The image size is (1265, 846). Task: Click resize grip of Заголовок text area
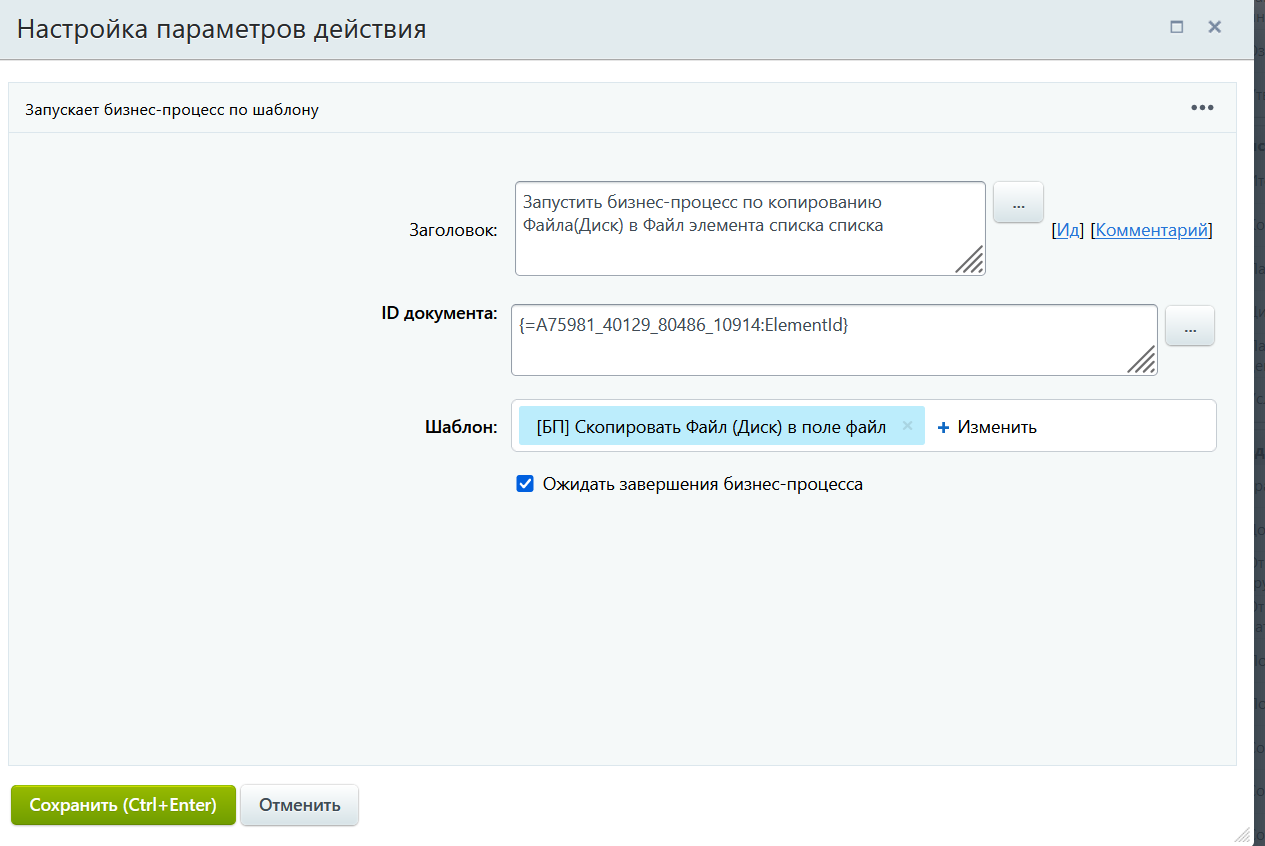pyautogui.click(x=969, y=260)
